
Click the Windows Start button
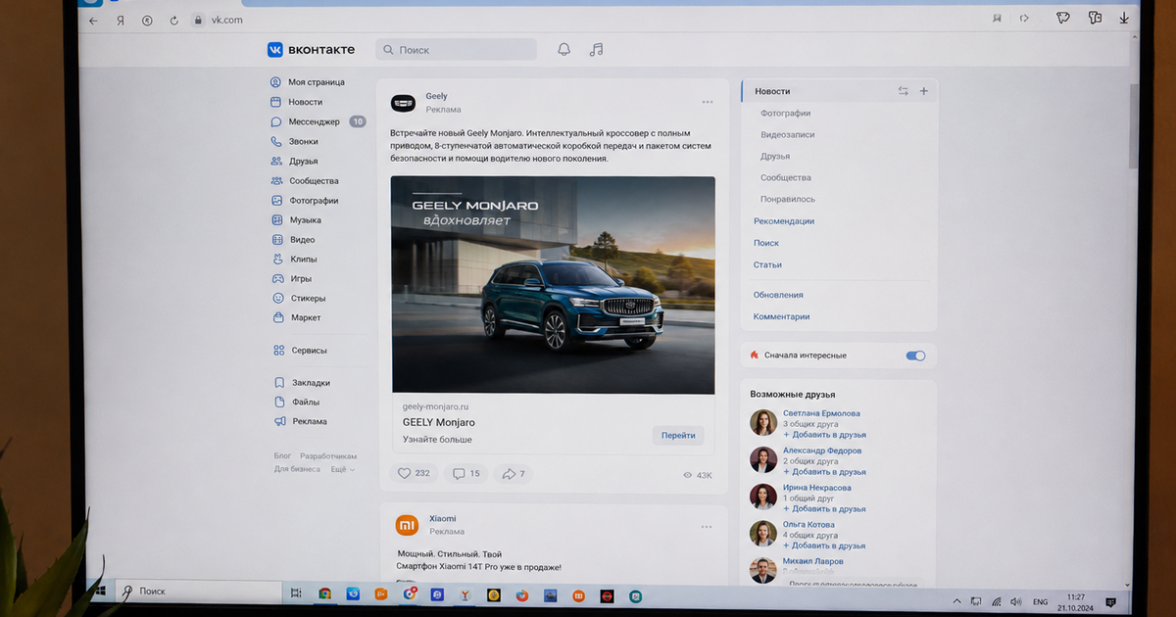point(99,591)
